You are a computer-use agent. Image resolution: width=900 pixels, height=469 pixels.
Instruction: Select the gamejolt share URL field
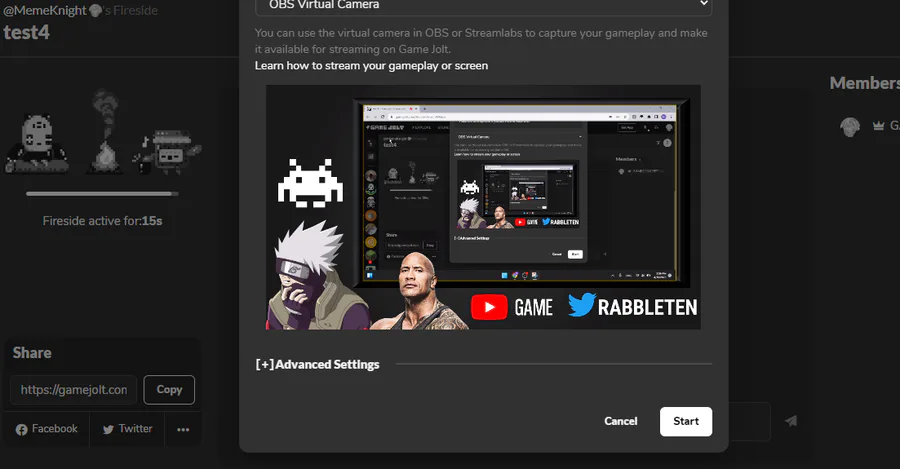click(x=73, y=390)
